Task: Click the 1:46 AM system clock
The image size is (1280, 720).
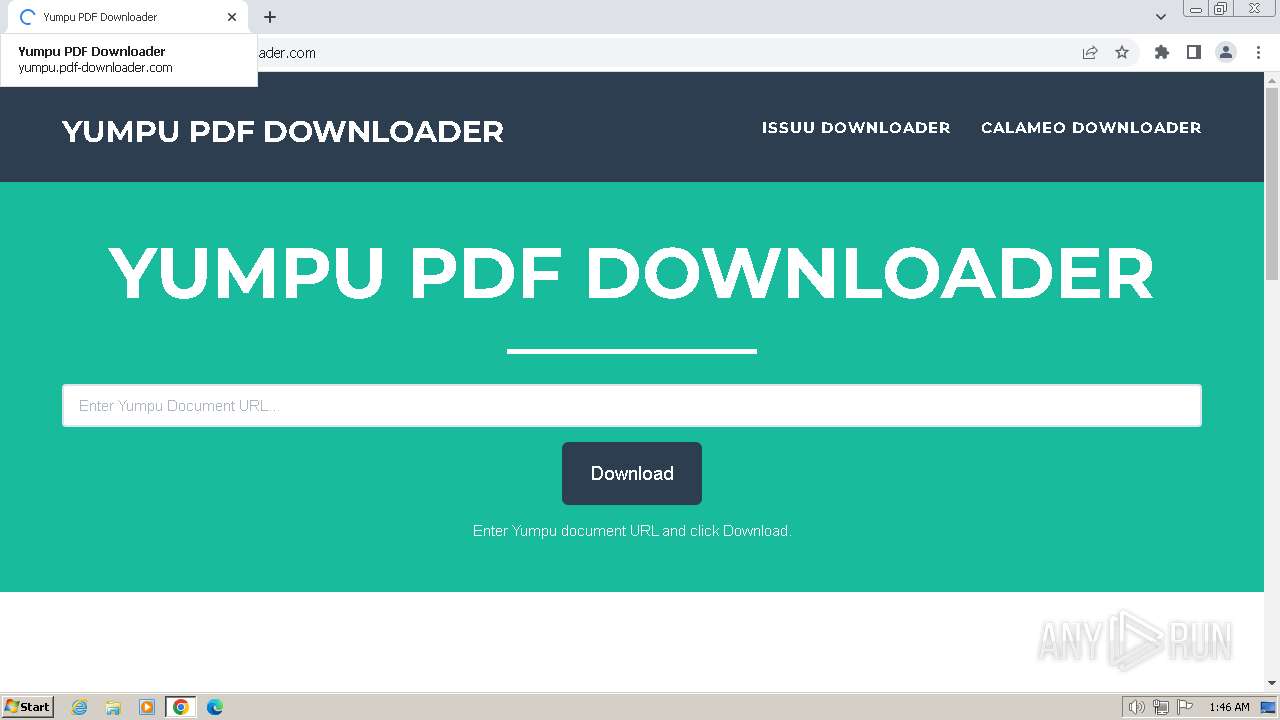Action: (x=1229, y=707)
